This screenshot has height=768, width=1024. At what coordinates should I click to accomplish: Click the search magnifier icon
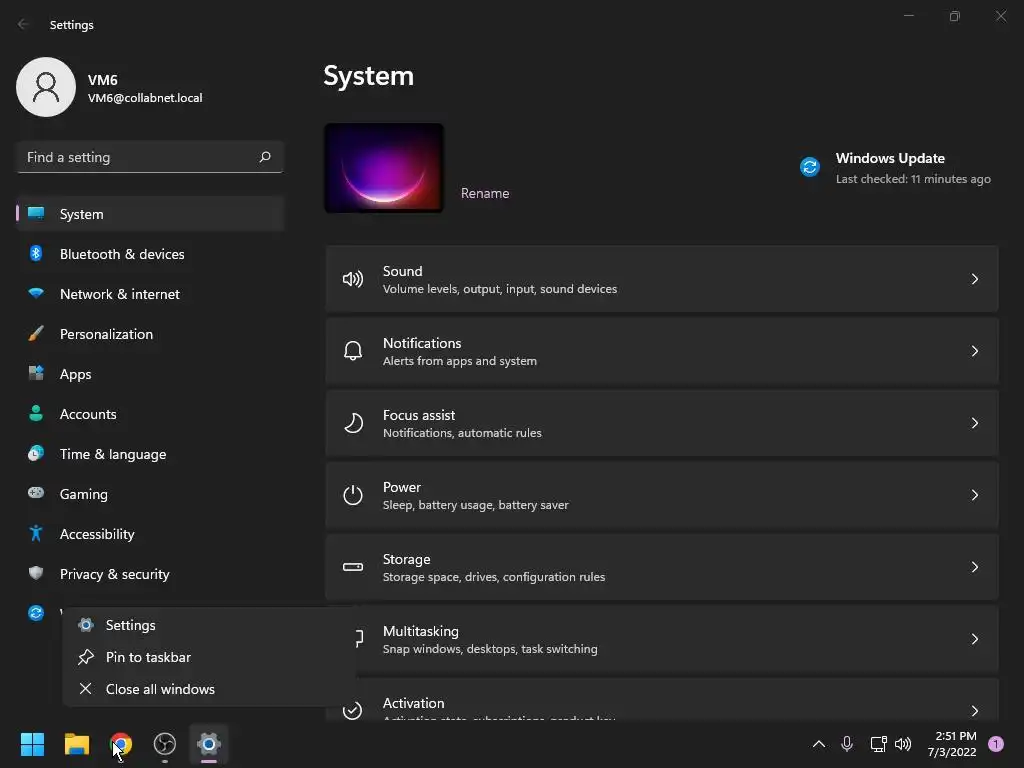[265, 157]
